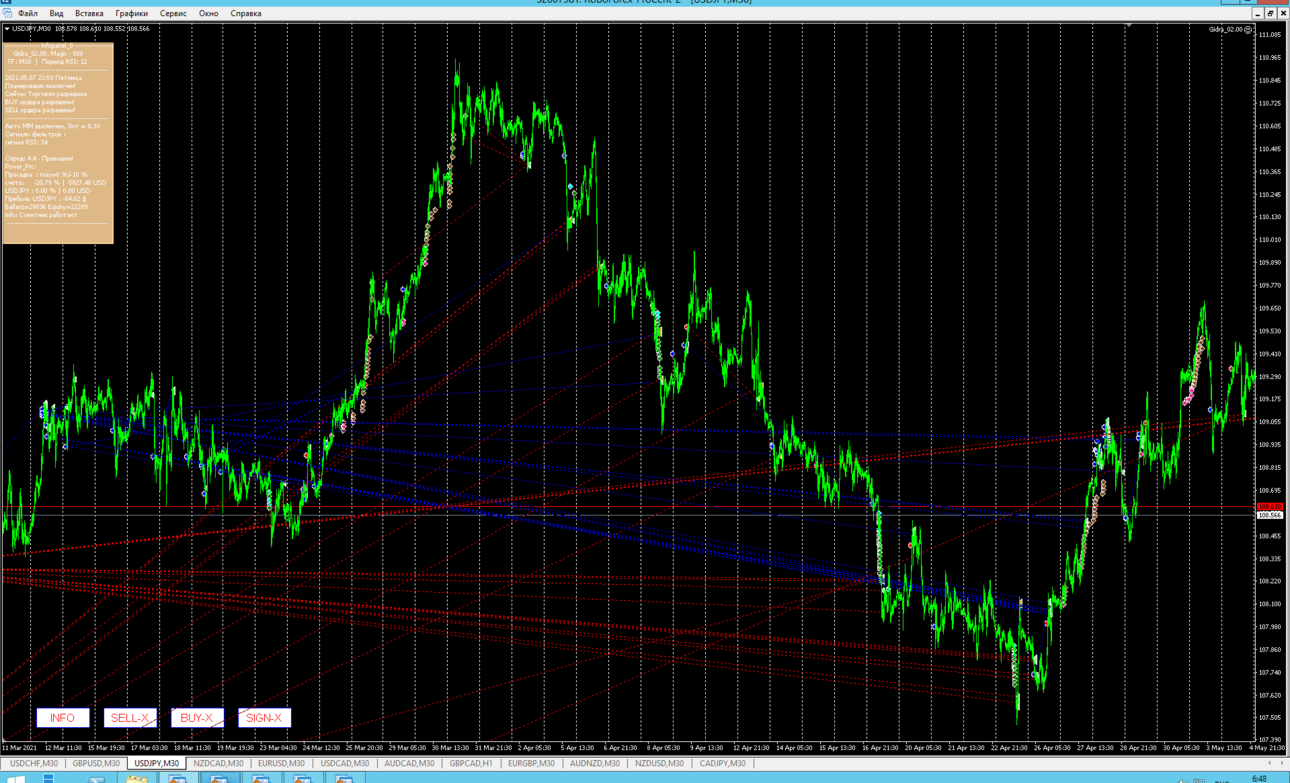Image resolution: width=1290 pixels, height=783 pixels.
Task: Click the current price label 108.566
Action: (1270, 516)
